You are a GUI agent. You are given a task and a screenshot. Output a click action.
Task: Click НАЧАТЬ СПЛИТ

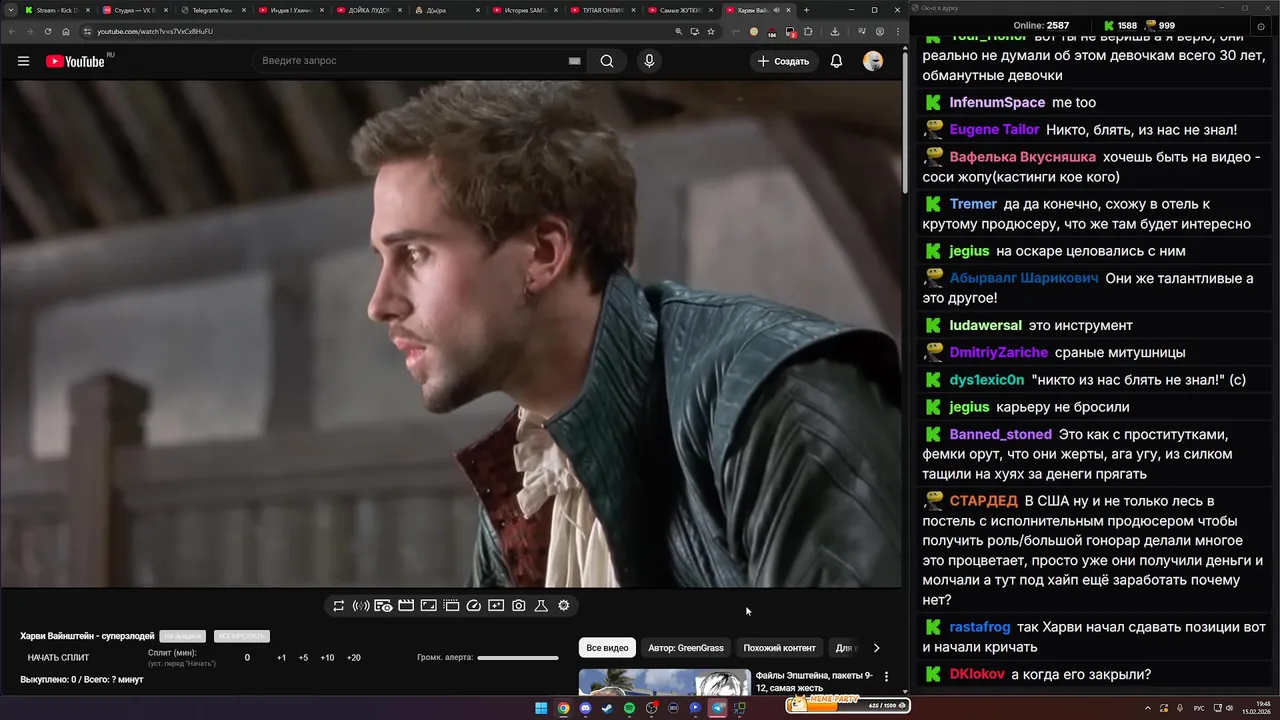pyautogui.click(x=58, y=658)
